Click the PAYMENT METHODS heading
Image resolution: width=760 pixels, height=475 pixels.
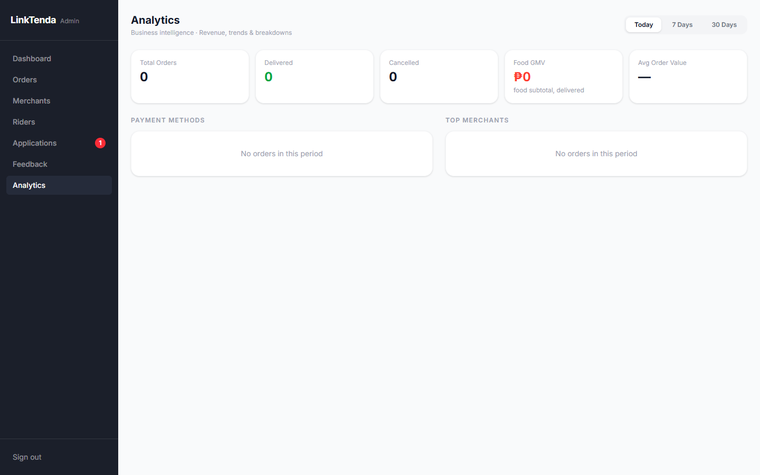tap(168, 120)
